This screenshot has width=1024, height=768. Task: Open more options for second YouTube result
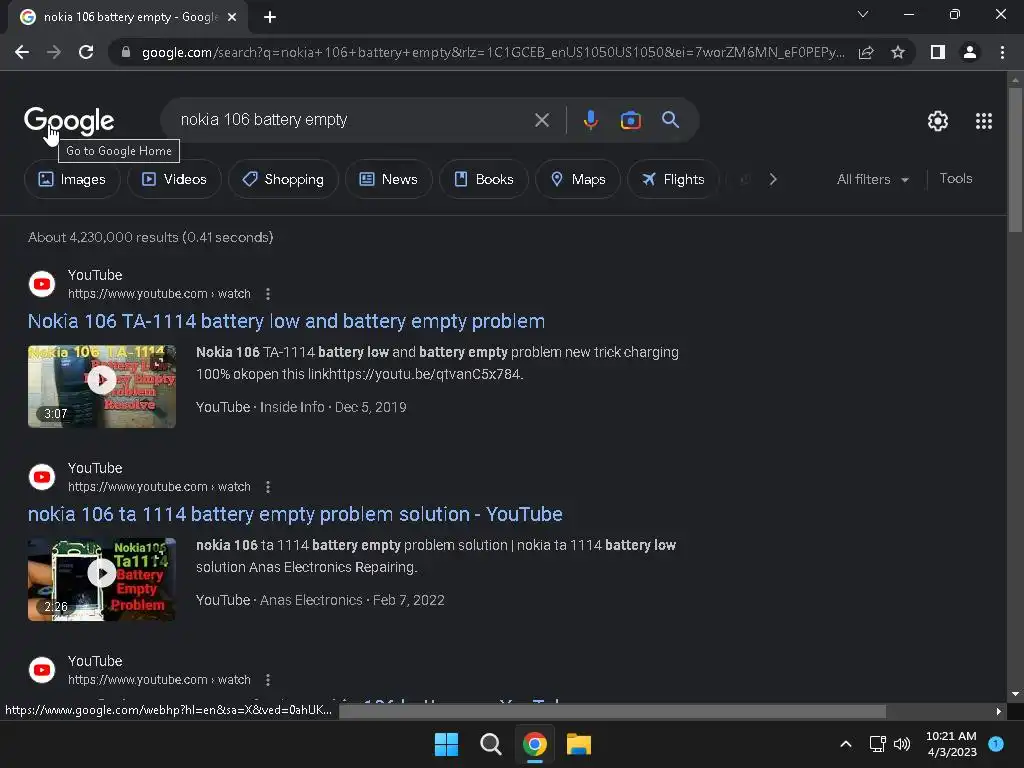[268, 487]
